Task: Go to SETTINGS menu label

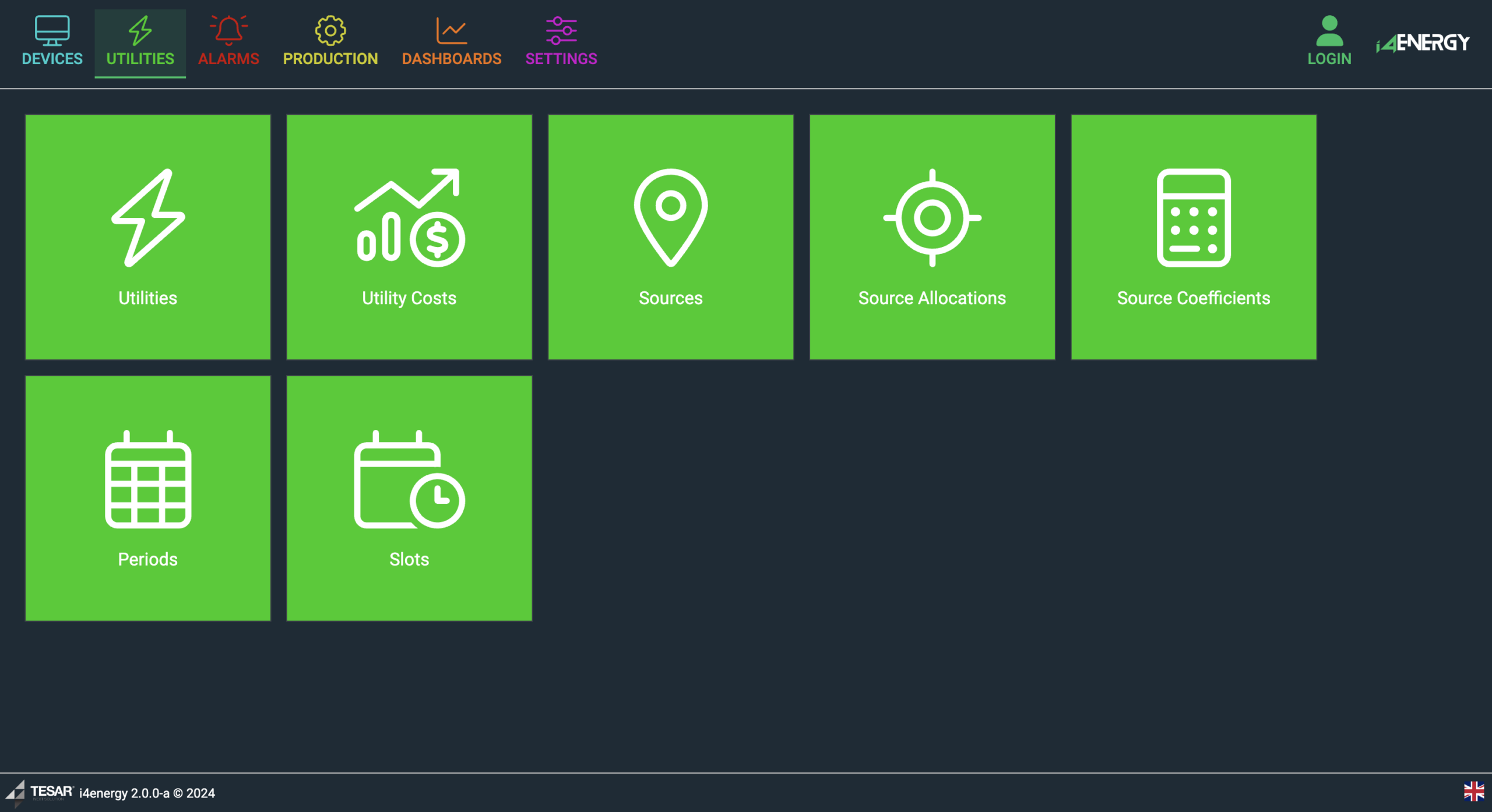Action: (561, 59)
